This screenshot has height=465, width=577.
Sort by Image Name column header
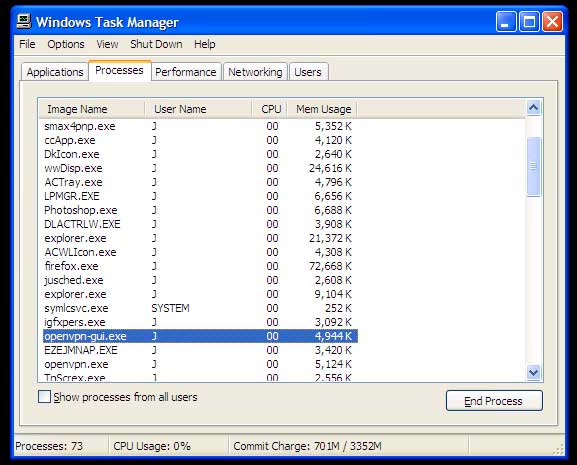click(92, 109)
